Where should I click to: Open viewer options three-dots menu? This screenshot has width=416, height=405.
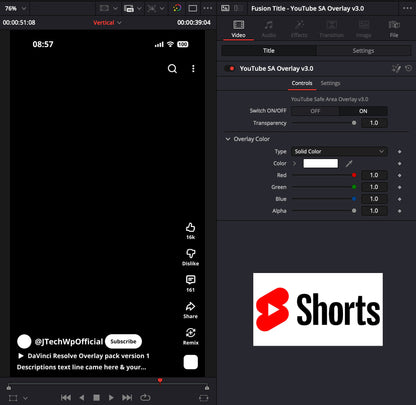point(208,8)
